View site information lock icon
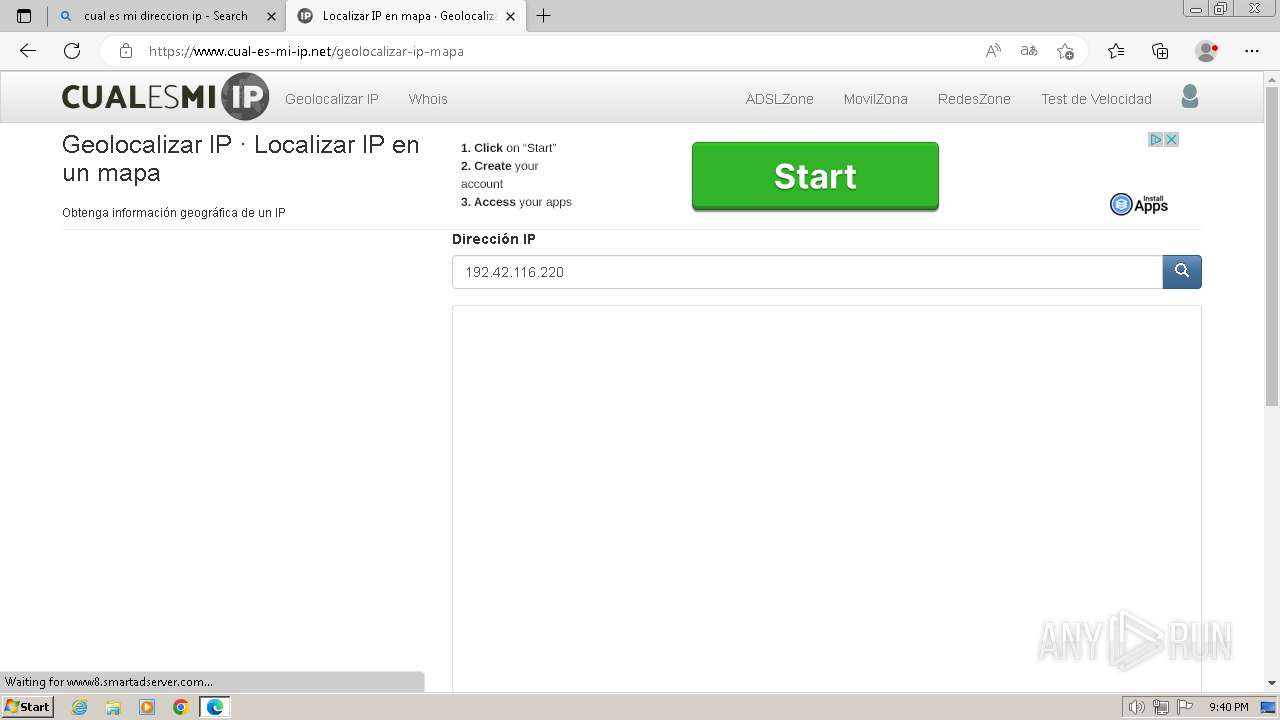Screen dimensions: 1280x720 click(x=126, y=51)
